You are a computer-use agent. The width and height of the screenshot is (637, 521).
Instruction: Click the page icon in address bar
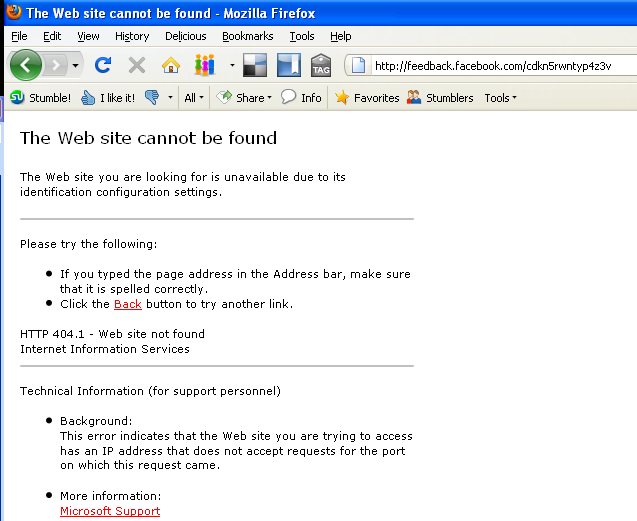click(x=358, y=65)
